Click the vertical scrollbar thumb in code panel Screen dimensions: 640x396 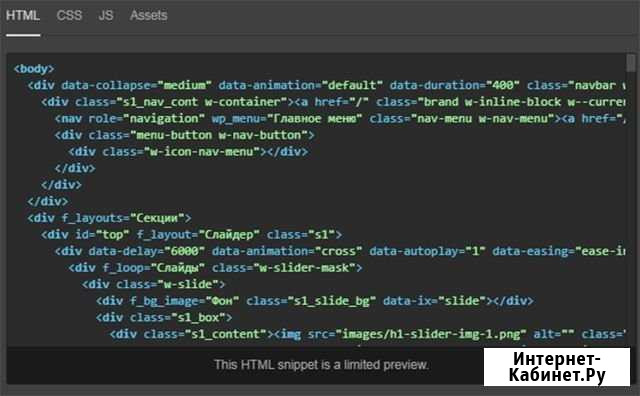[631, 63]
